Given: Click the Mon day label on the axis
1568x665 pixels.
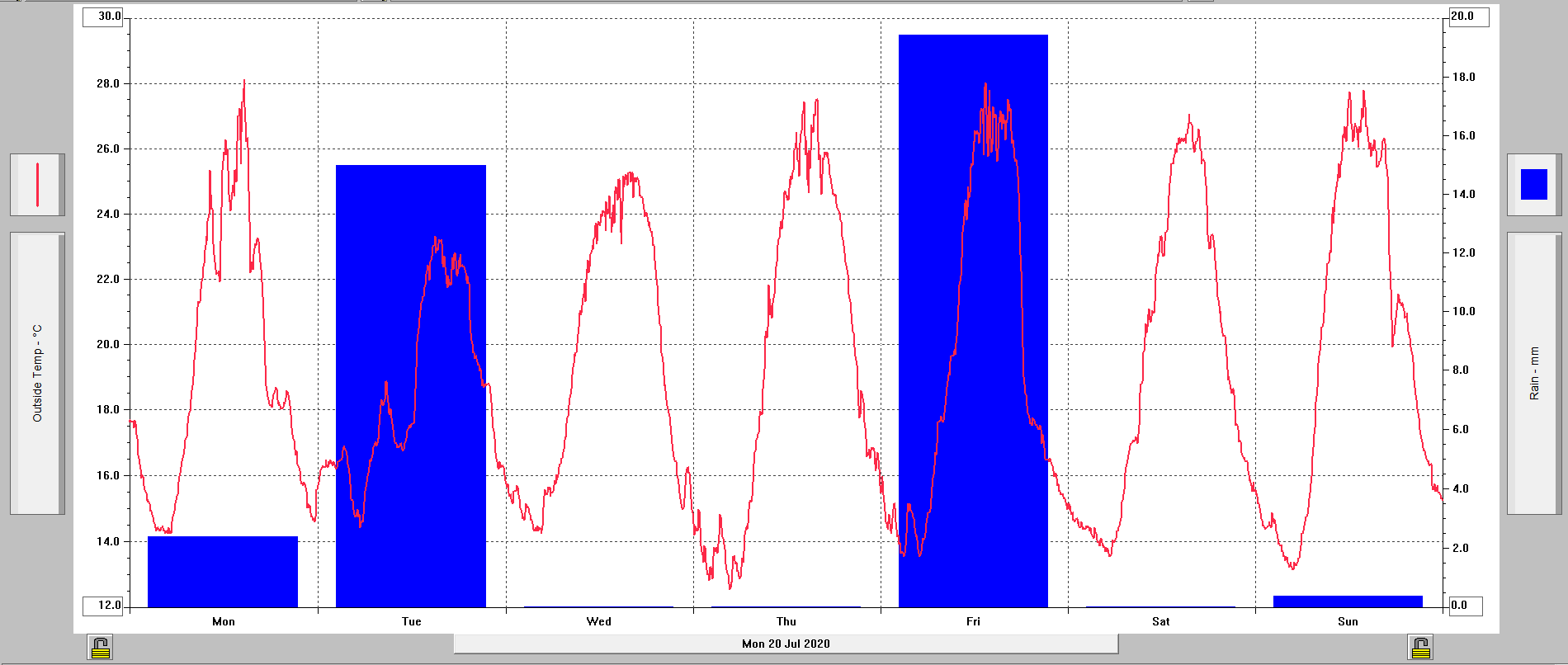Looking at the screenshot, I should (x=223, y=621).
